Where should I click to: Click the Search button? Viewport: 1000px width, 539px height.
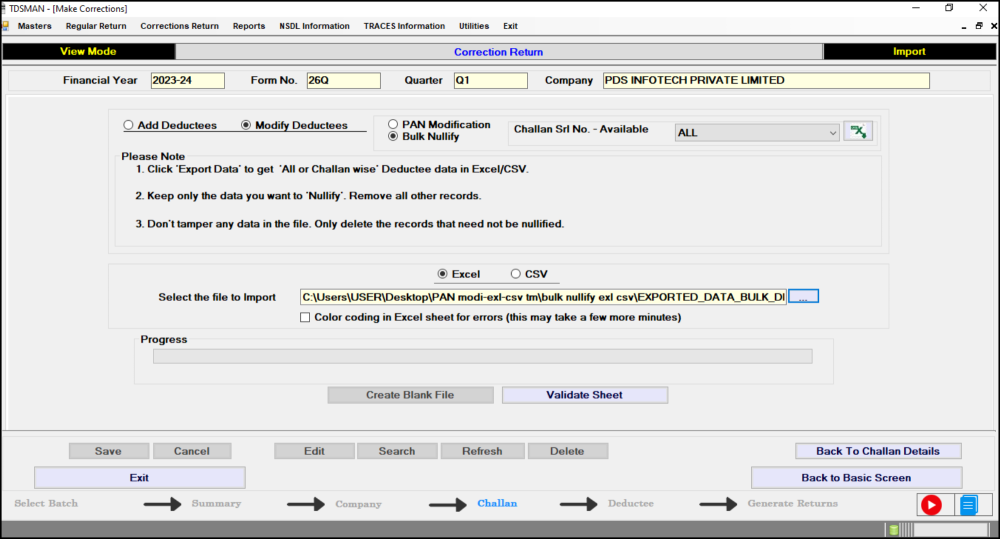coord(397,451)
